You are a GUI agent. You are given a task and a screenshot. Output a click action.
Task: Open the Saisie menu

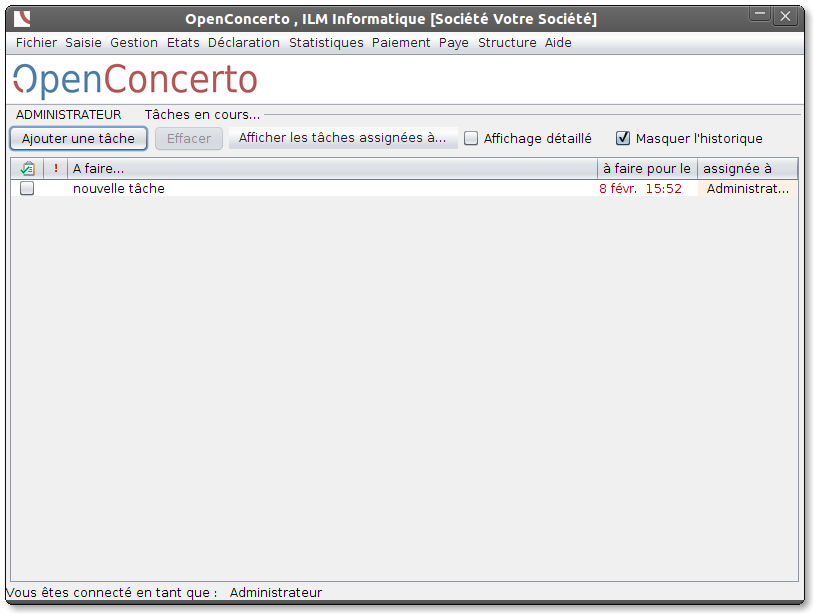click(83, 43)
